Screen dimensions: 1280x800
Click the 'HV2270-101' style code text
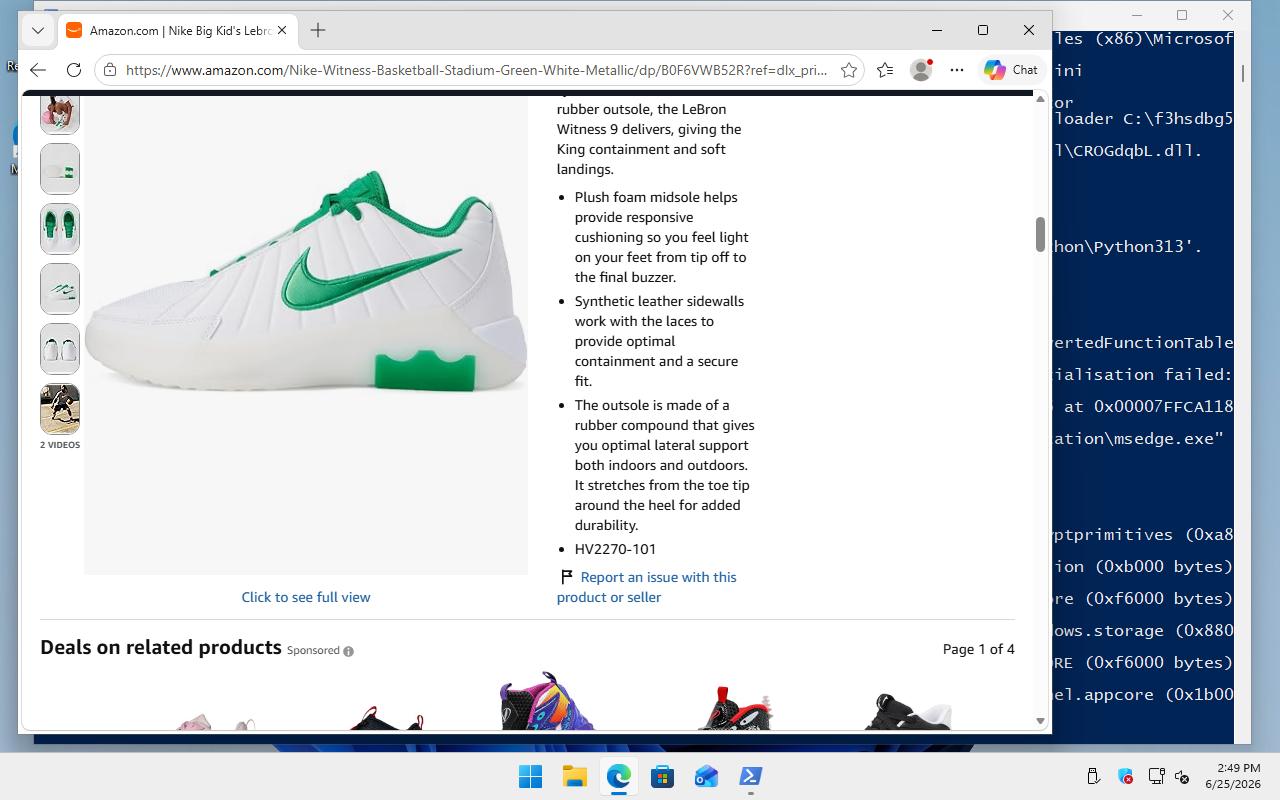coord(615,549)
